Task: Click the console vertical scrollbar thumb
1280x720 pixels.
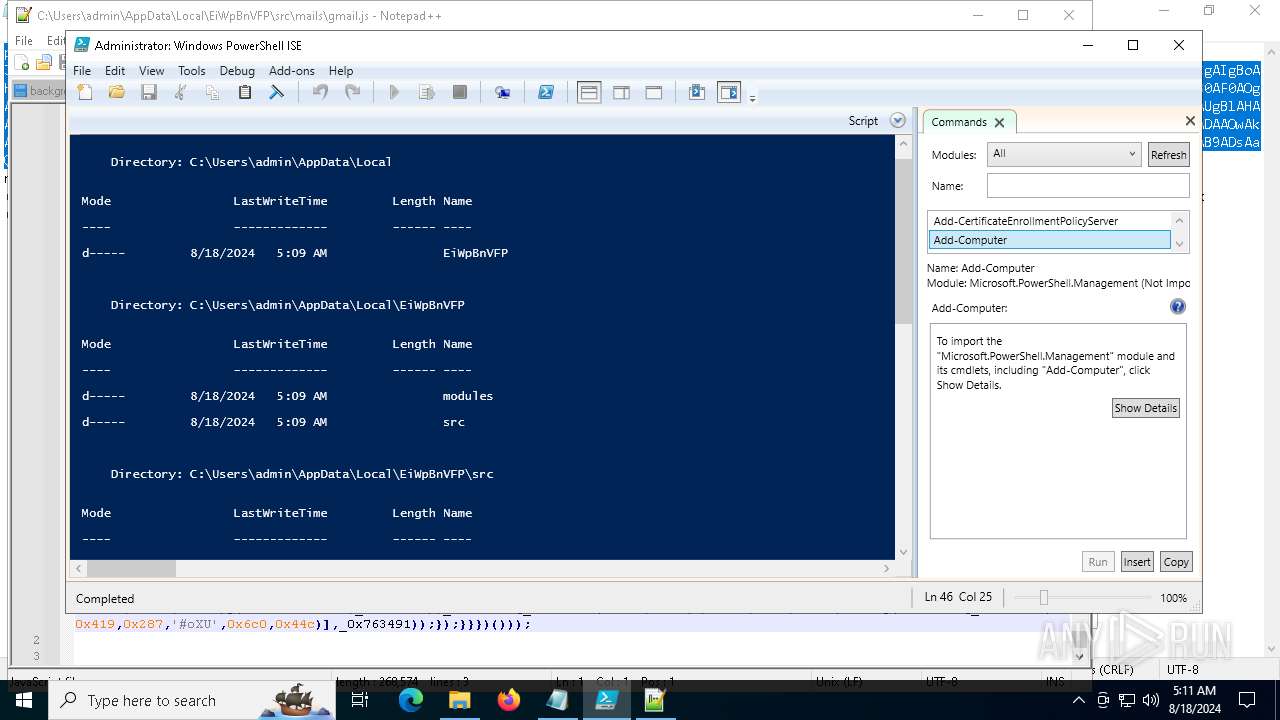Action: 904,242
